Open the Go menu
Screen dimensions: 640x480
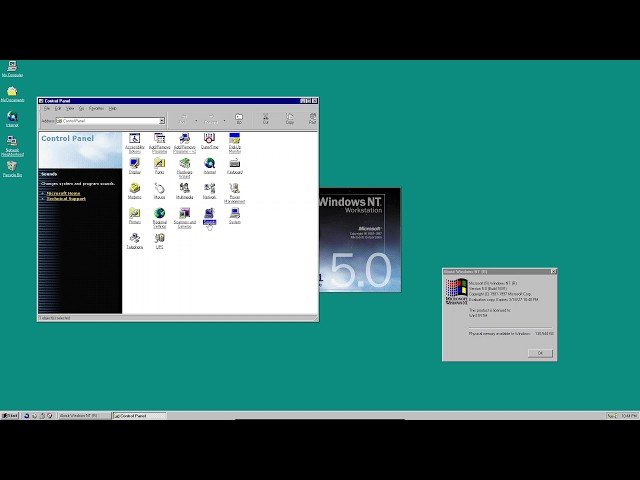(x=82, y=109)
